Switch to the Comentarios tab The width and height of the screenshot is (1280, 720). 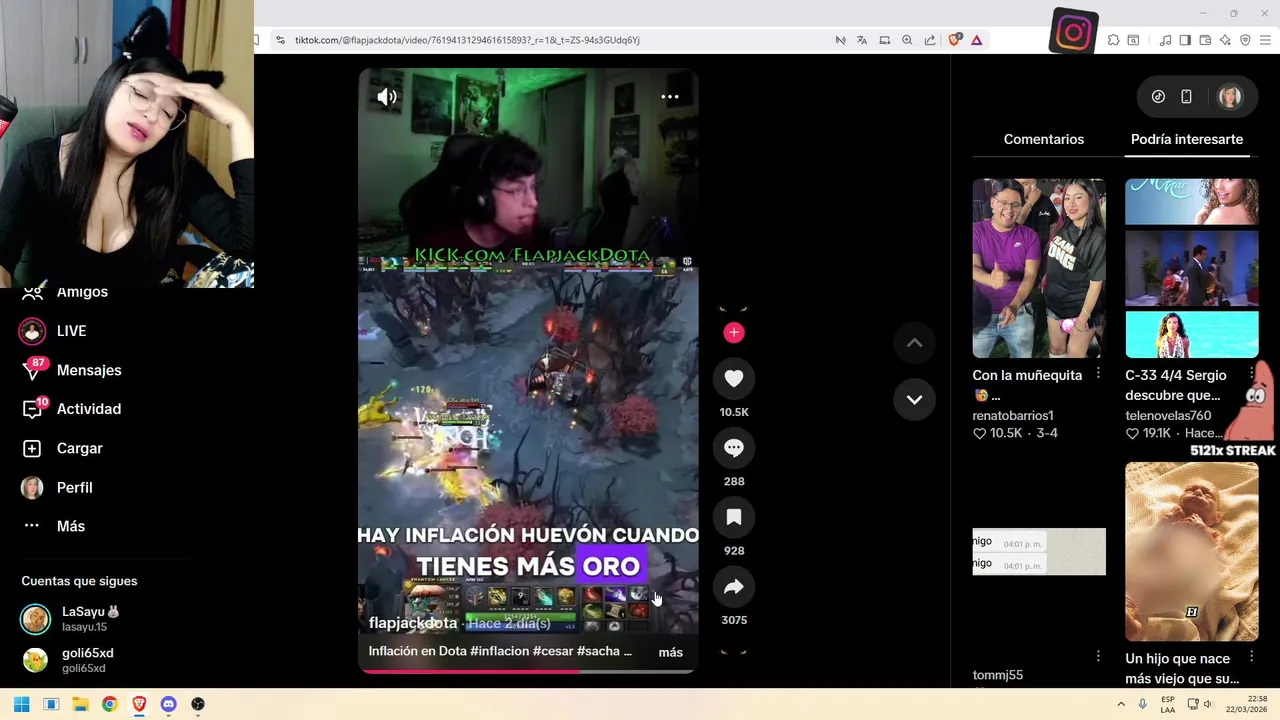click(x=1044, y=139)
